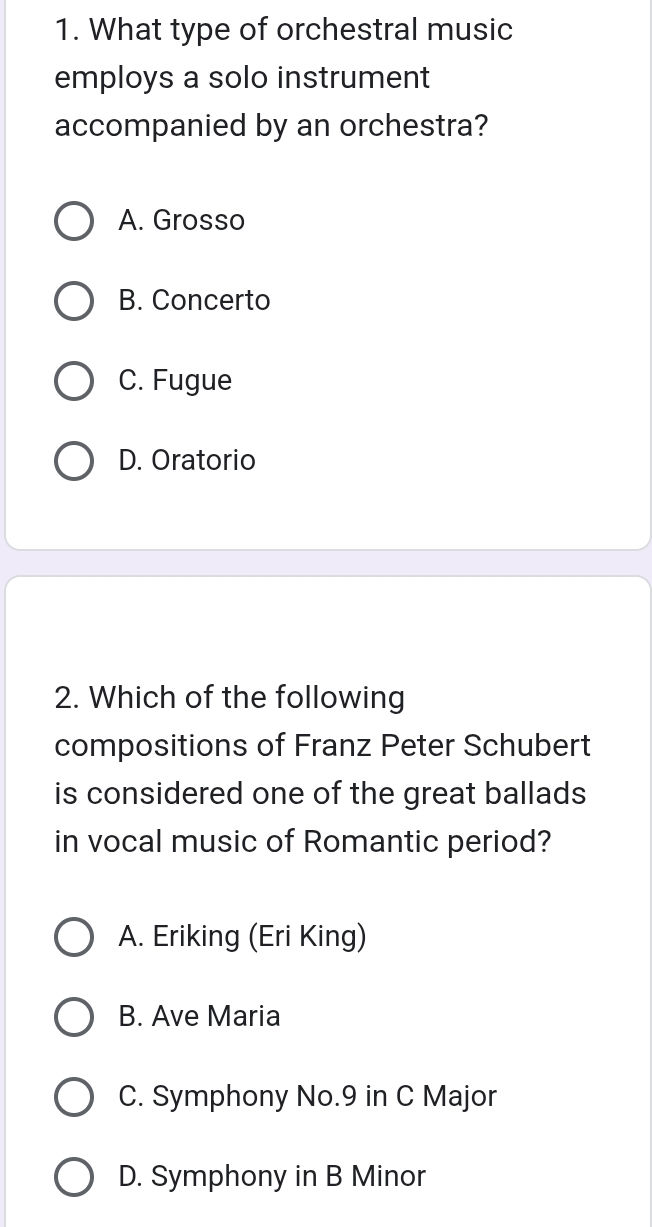Select radio button for "A. Eriking (Eri King)"
Viewport: 652px width, 1227px height.
point(74,937)
